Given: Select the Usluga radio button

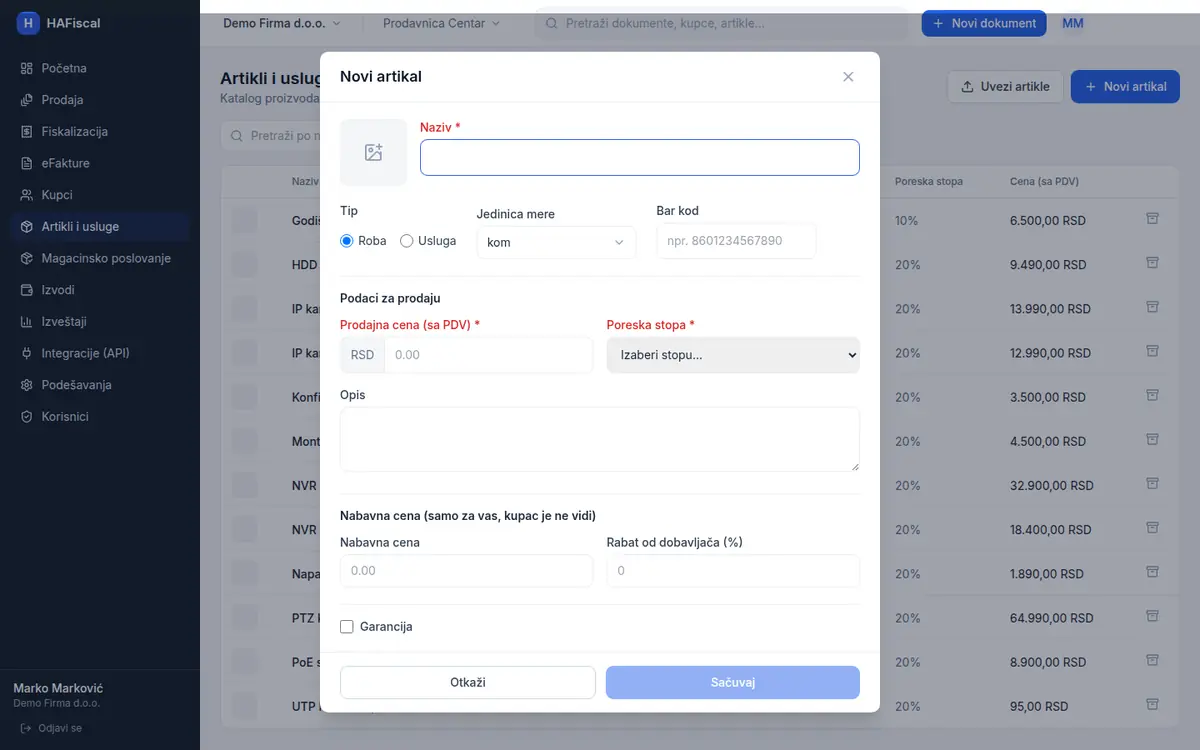Looking at the screenshot, I should pos(407,241).
